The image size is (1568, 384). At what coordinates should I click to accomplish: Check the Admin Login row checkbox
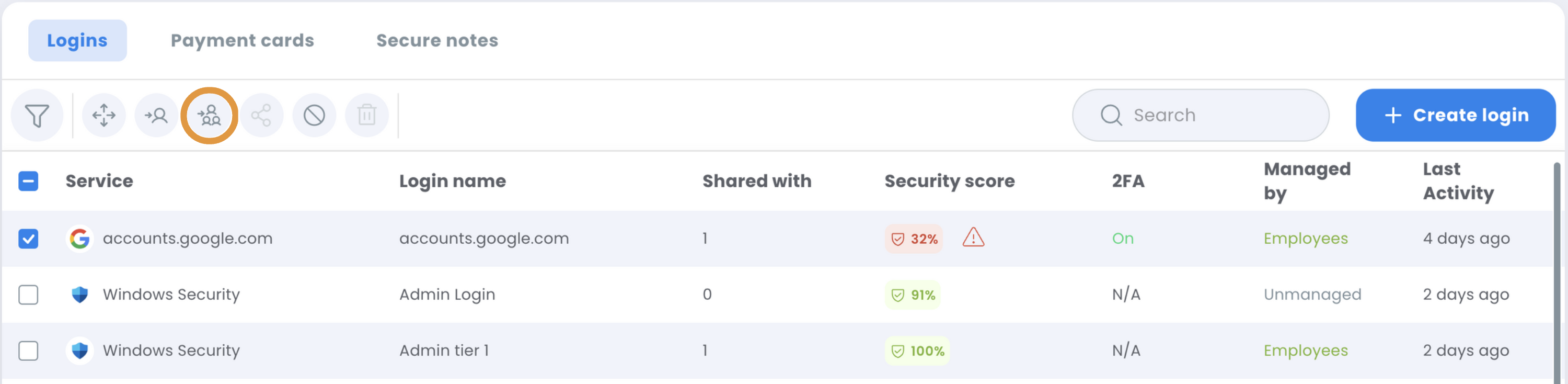28,295
